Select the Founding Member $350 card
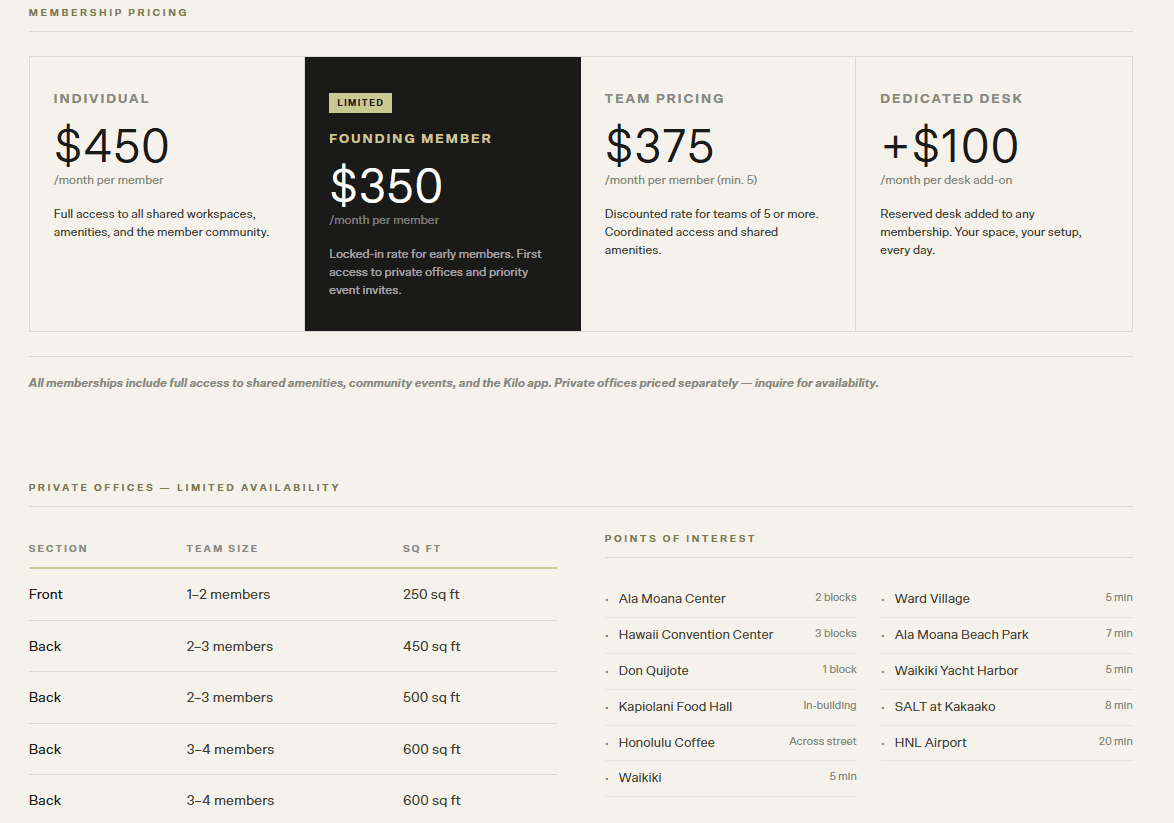 click(442, 194)
